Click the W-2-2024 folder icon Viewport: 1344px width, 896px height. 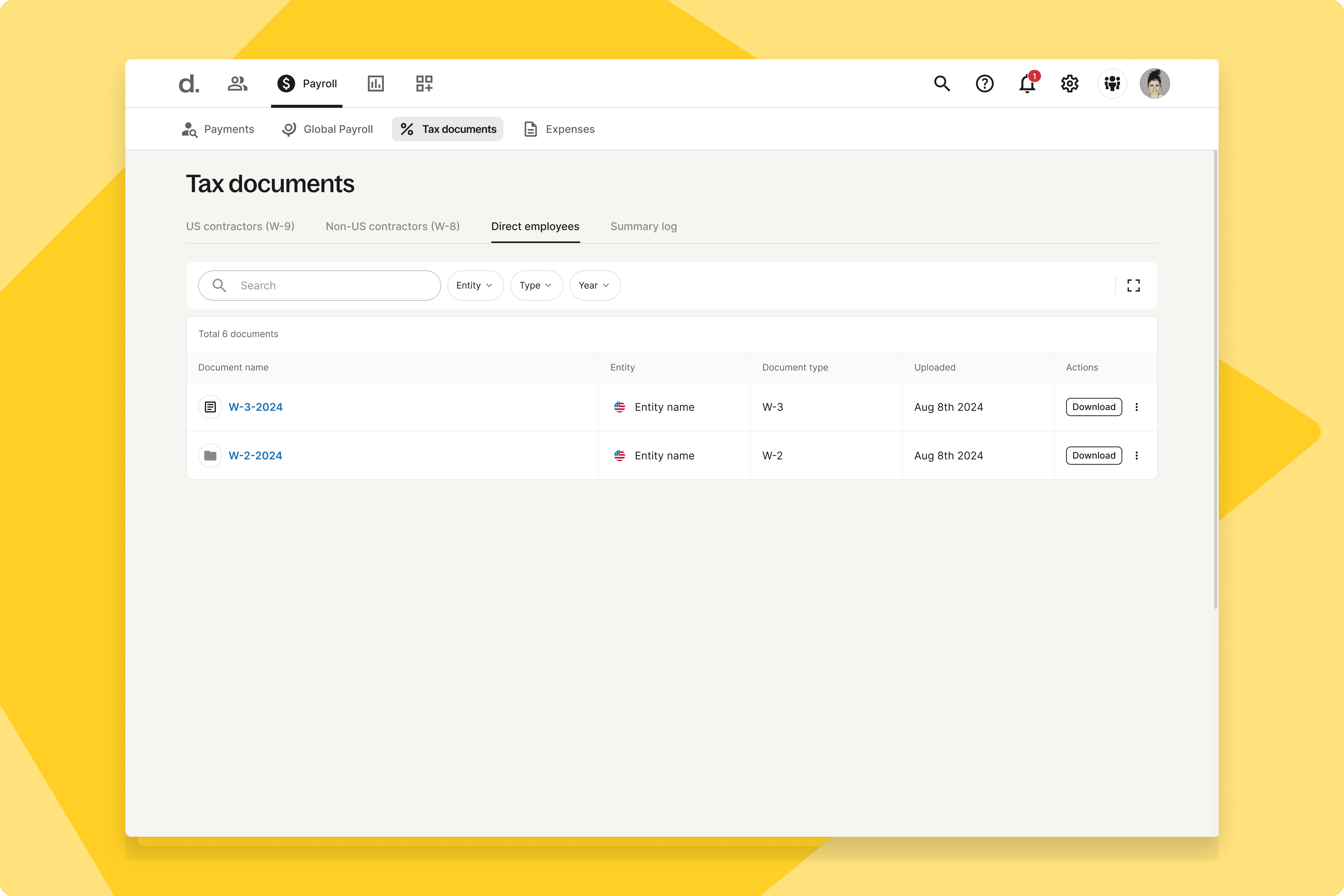coord(210,455)
